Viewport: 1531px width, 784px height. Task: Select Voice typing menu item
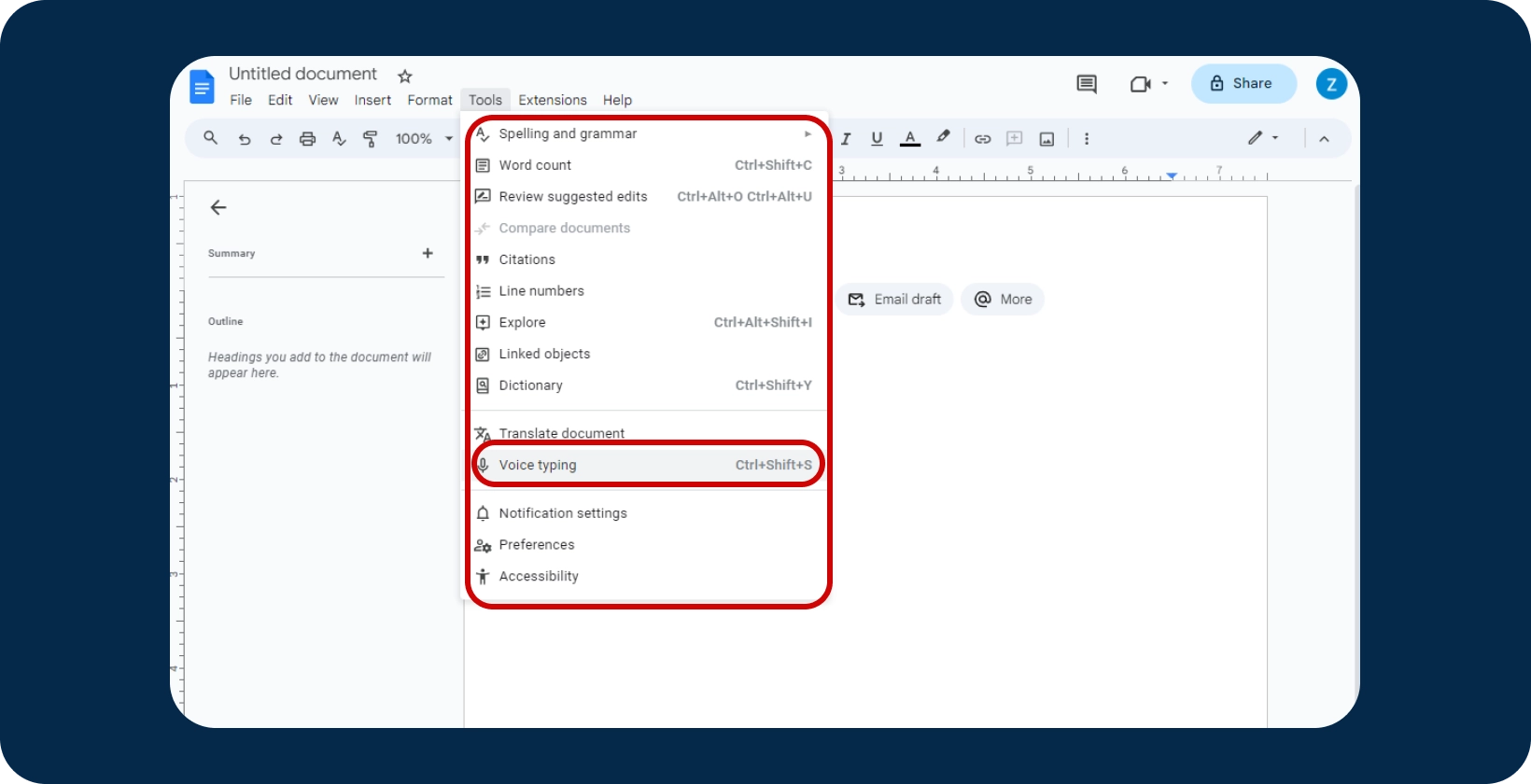point(645,465)
